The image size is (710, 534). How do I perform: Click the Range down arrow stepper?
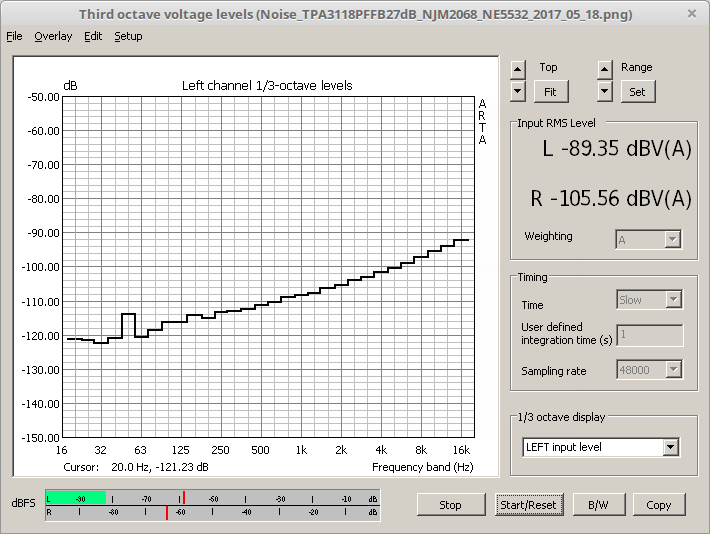605,91
